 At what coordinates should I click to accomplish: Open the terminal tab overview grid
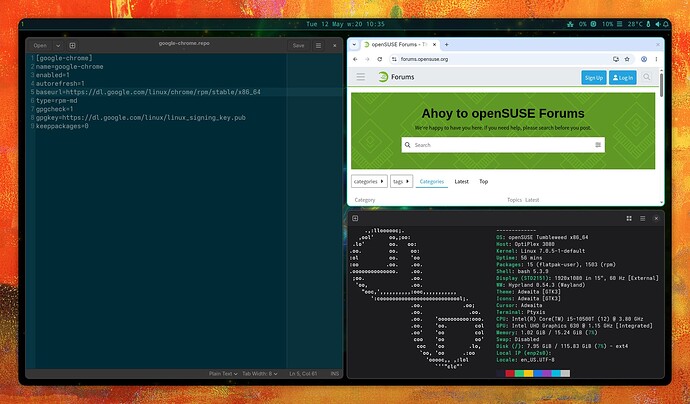pos(629,218)
